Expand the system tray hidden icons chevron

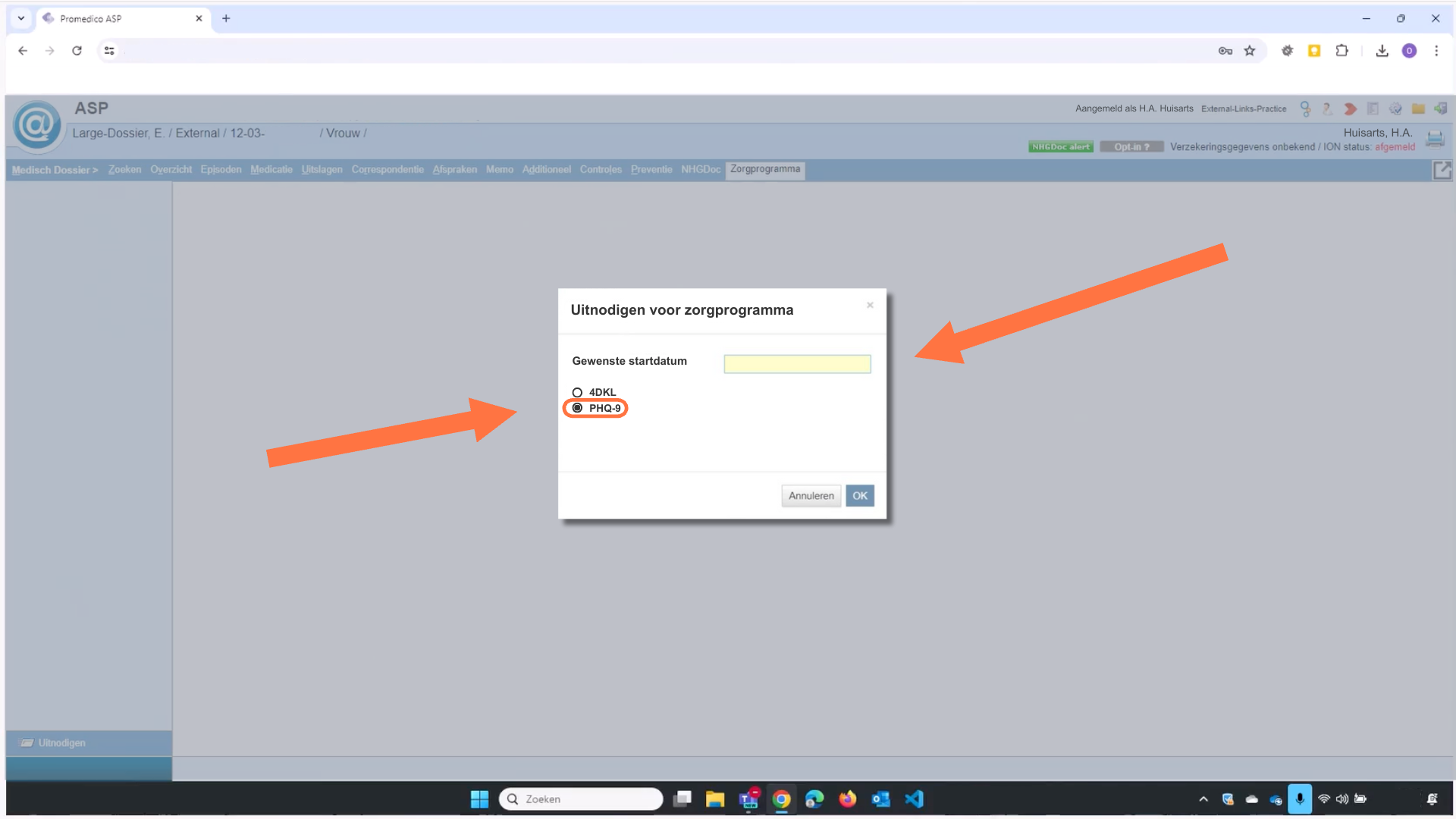tap(1203, 799)
